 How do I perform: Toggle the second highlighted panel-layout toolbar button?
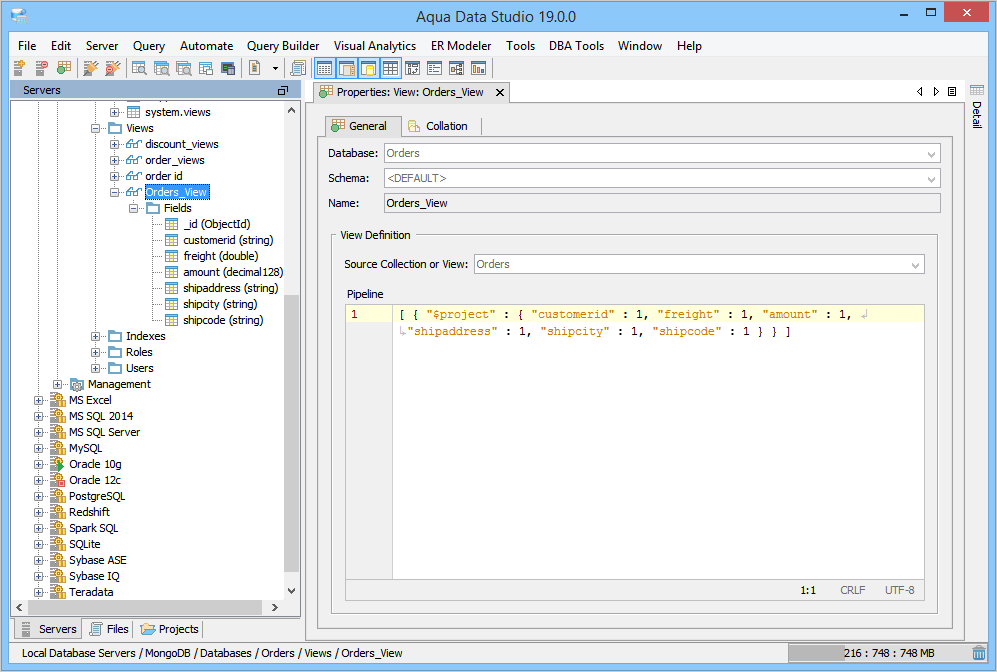tap(346, 68)
